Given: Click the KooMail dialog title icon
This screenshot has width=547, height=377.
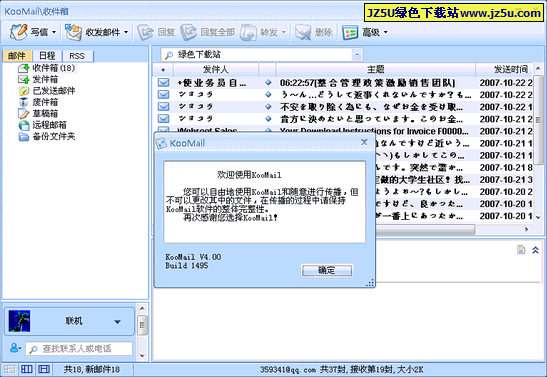Looking at the screenshot, I should [161, 143].
